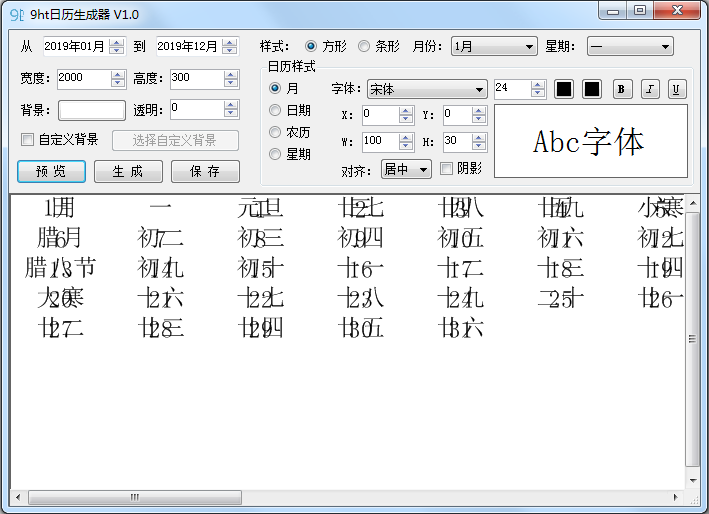Minimize the 9ht日历生成器 window
The height and width of the screenshot is (514, 709).
click(613, 11)
